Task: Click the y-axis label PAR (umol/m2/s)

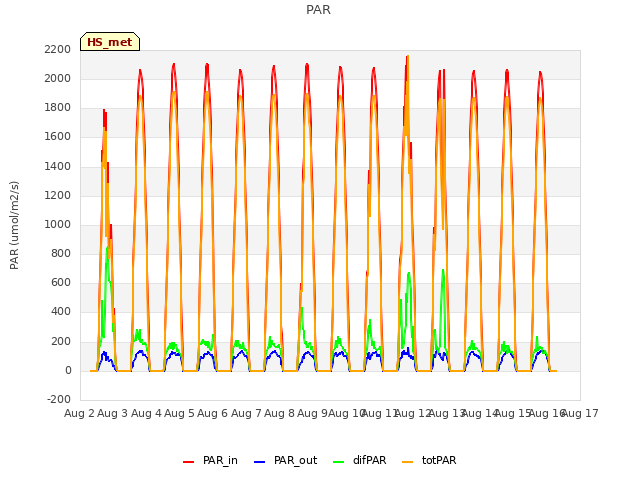Action: (14, 225)
